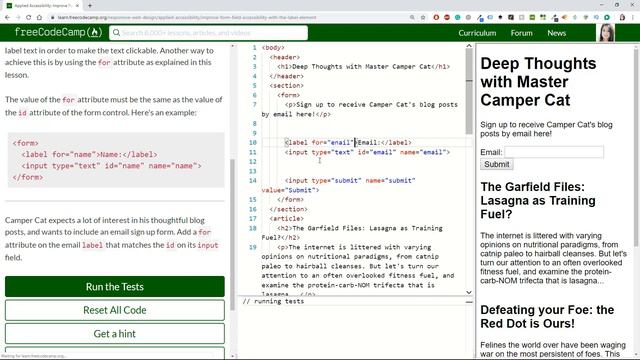The width and height of the screenshot is (640, 360).
Task: Click the search magnifier icon in freeCodeCamp bar
Action: tap(116, 33)
